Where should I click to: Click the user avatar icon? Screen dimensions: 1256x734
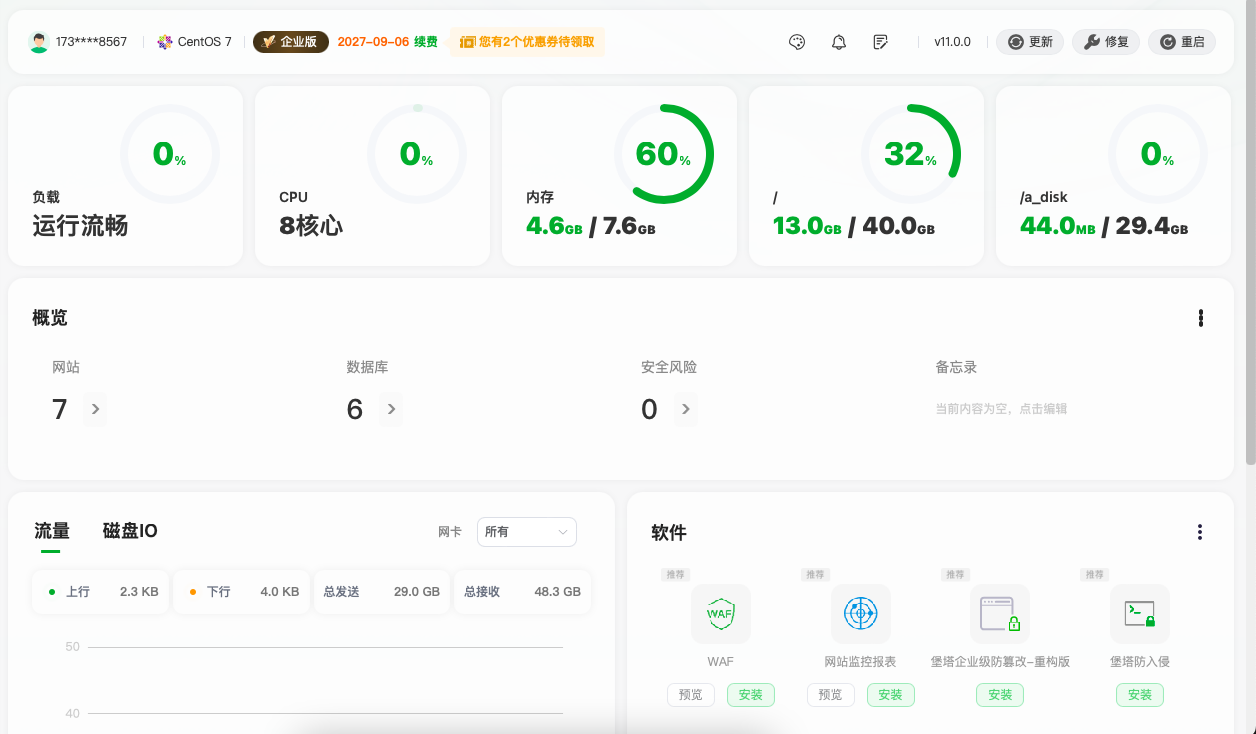[x=39, y=42]
